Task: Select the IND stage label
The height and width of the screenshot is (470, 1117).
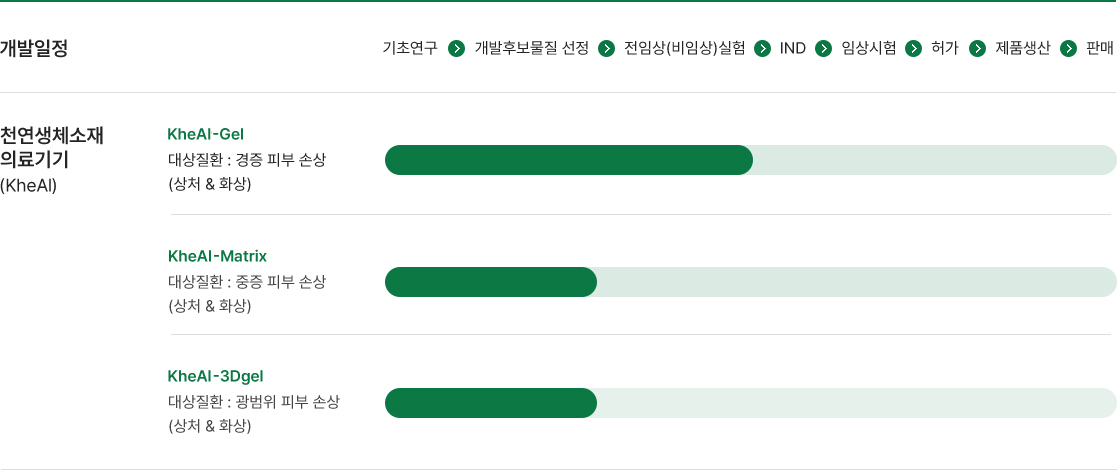Action: point(793,48)
